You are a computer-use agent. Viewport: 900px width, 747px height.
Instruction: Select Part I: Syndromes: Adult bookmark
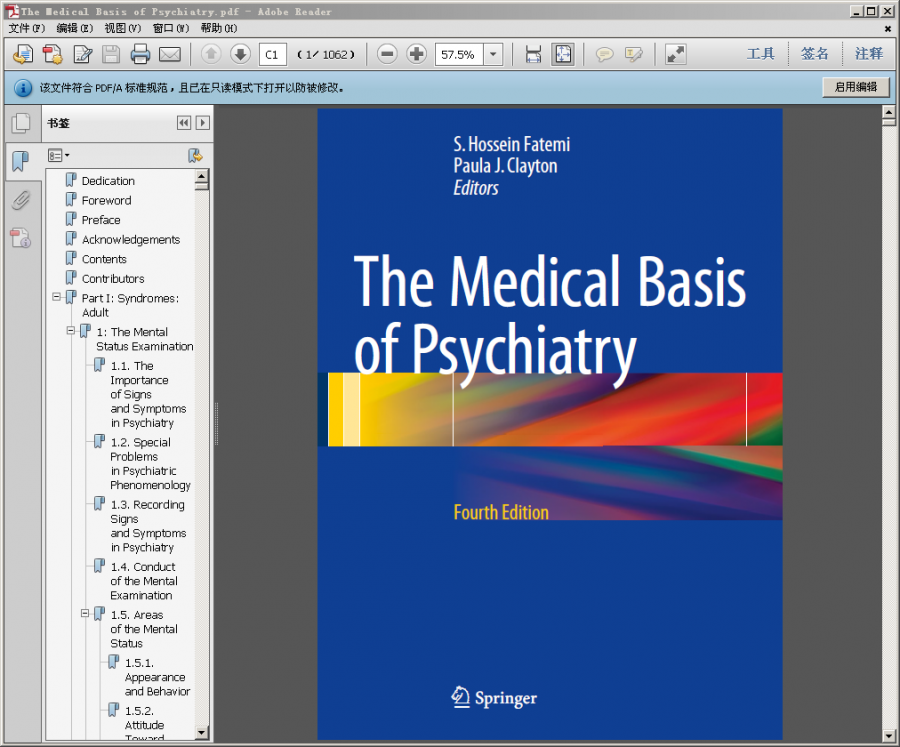[130, 305]
